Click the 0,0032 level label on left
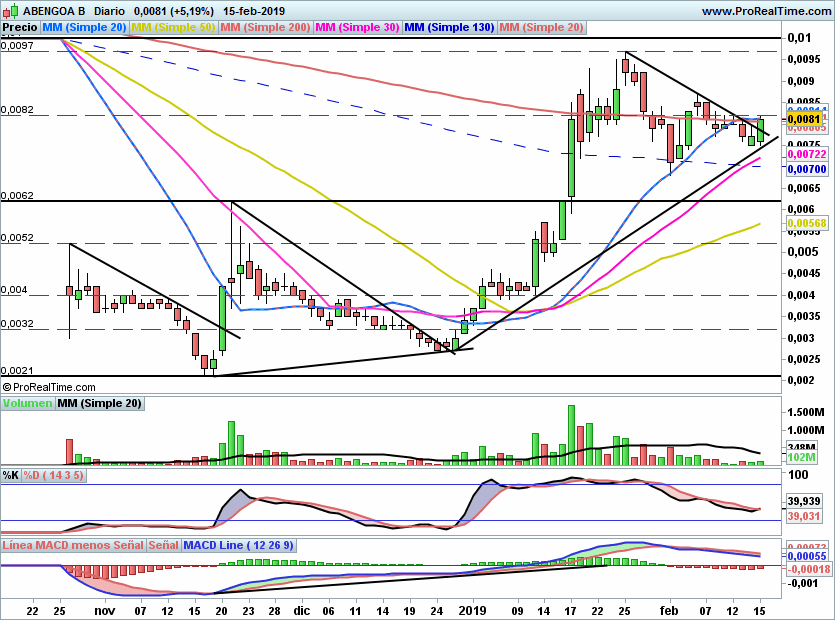Image resolution: width=835 pixels, height=620 pixels. pyautogui.click(x=17, y=324)
